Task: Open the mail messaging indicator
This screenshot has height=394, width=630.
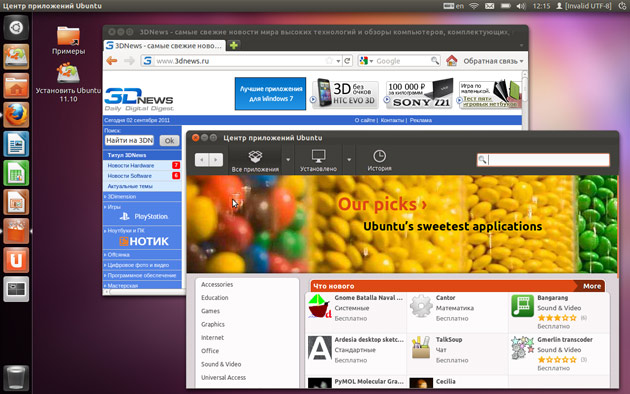Action: tap(489, 6)
